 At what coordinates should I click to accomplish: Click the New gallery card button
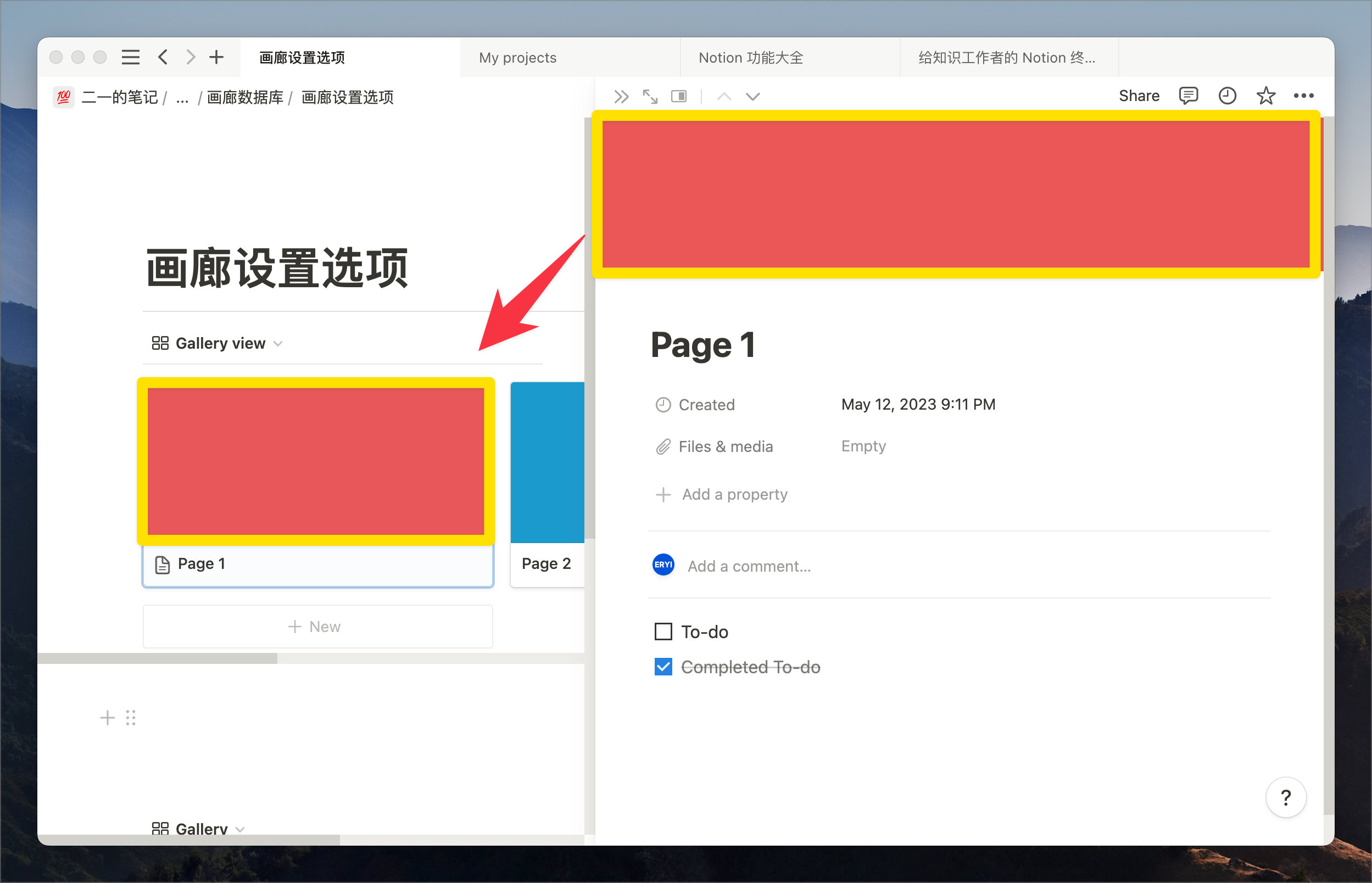(x=317, y=626)
